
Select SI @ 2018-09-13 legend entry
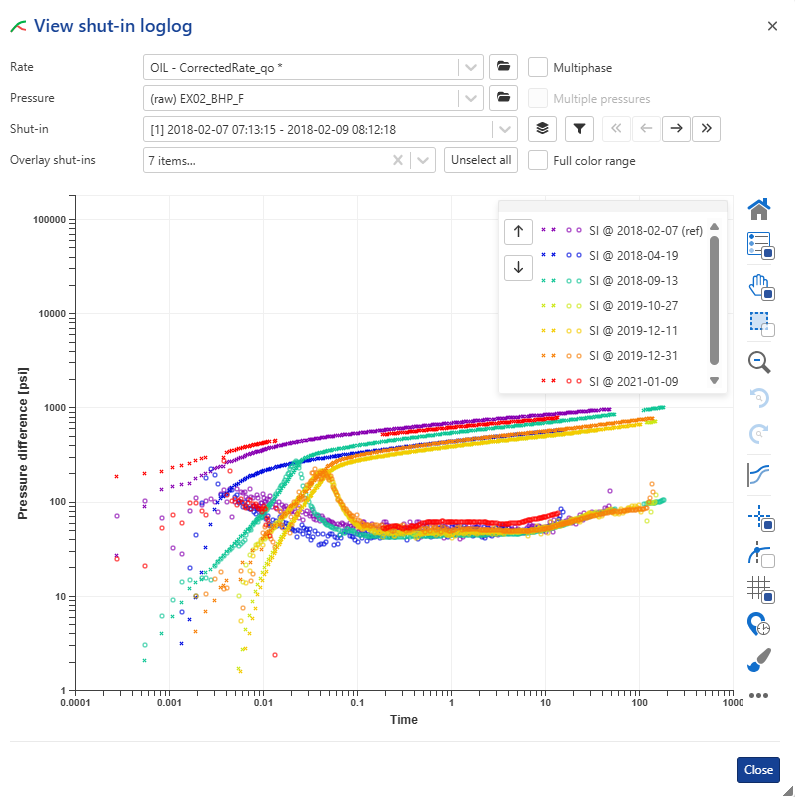tap(633, 280)
